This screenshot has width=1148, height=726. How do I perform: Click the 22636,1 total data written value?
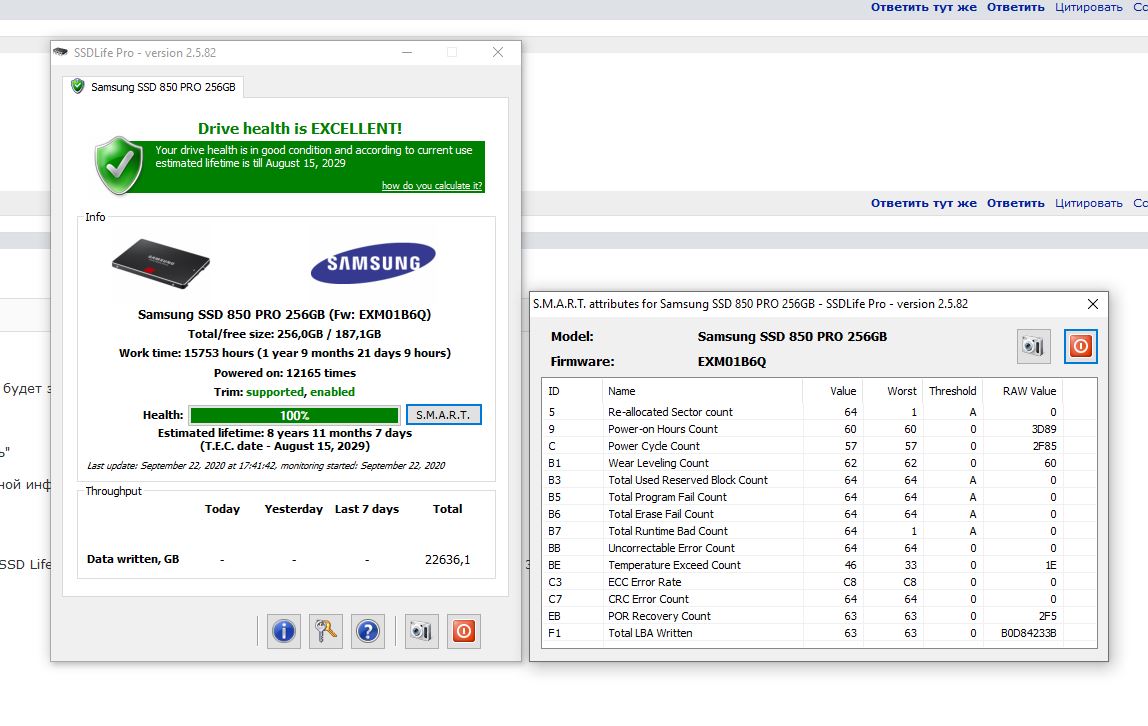click(447, 560)
